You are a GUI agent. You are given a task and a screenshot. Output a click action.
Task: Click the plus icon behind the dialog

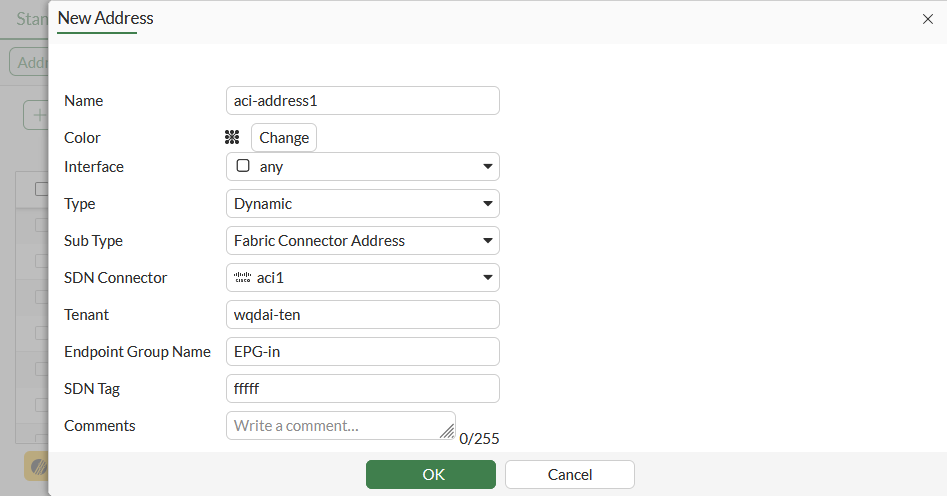39,116
